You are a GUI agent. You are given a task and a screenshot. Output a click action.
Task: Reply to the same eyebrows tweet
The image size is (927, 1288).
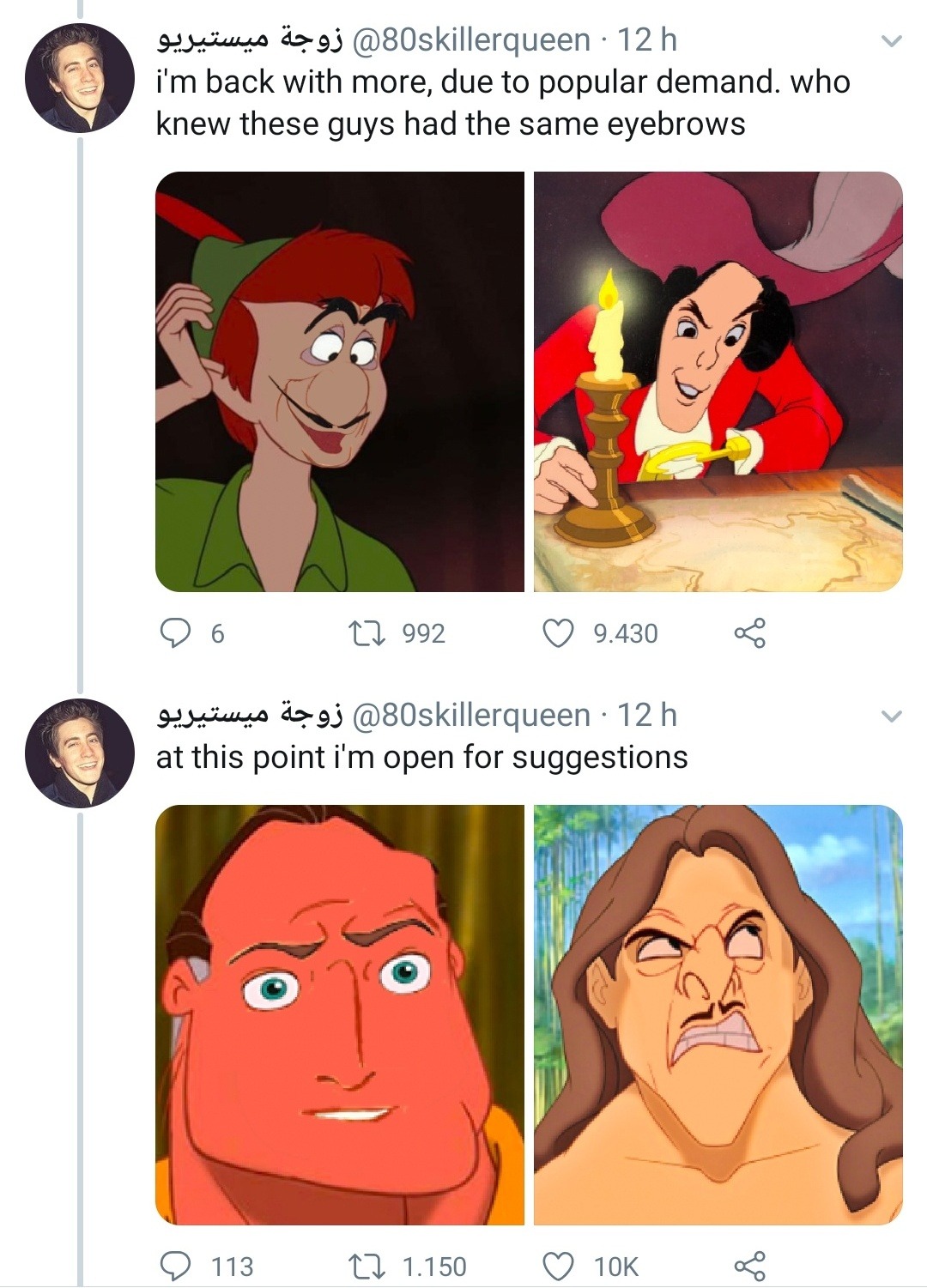coord(177,633)
